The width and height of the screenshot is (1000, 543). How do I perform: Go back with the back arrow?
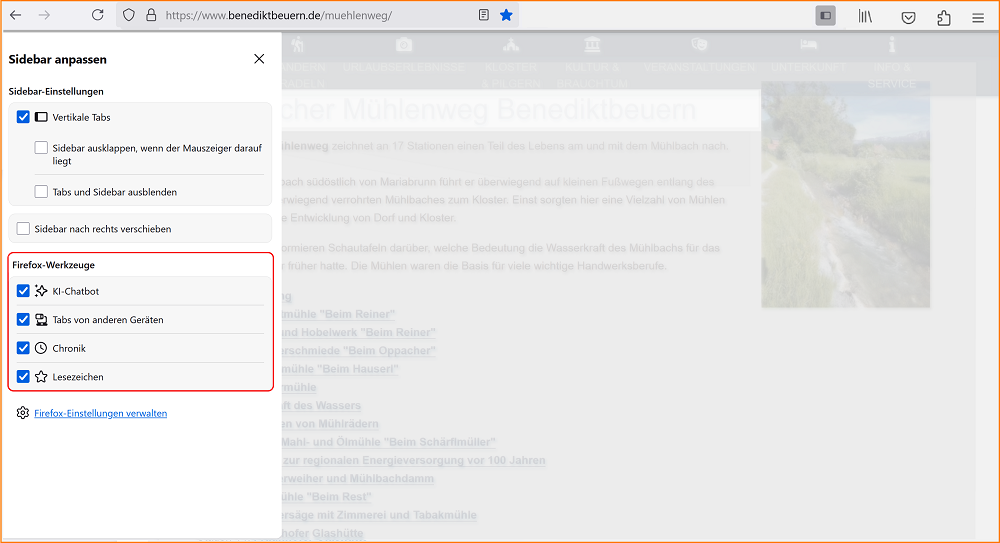[x=15, y=15]
